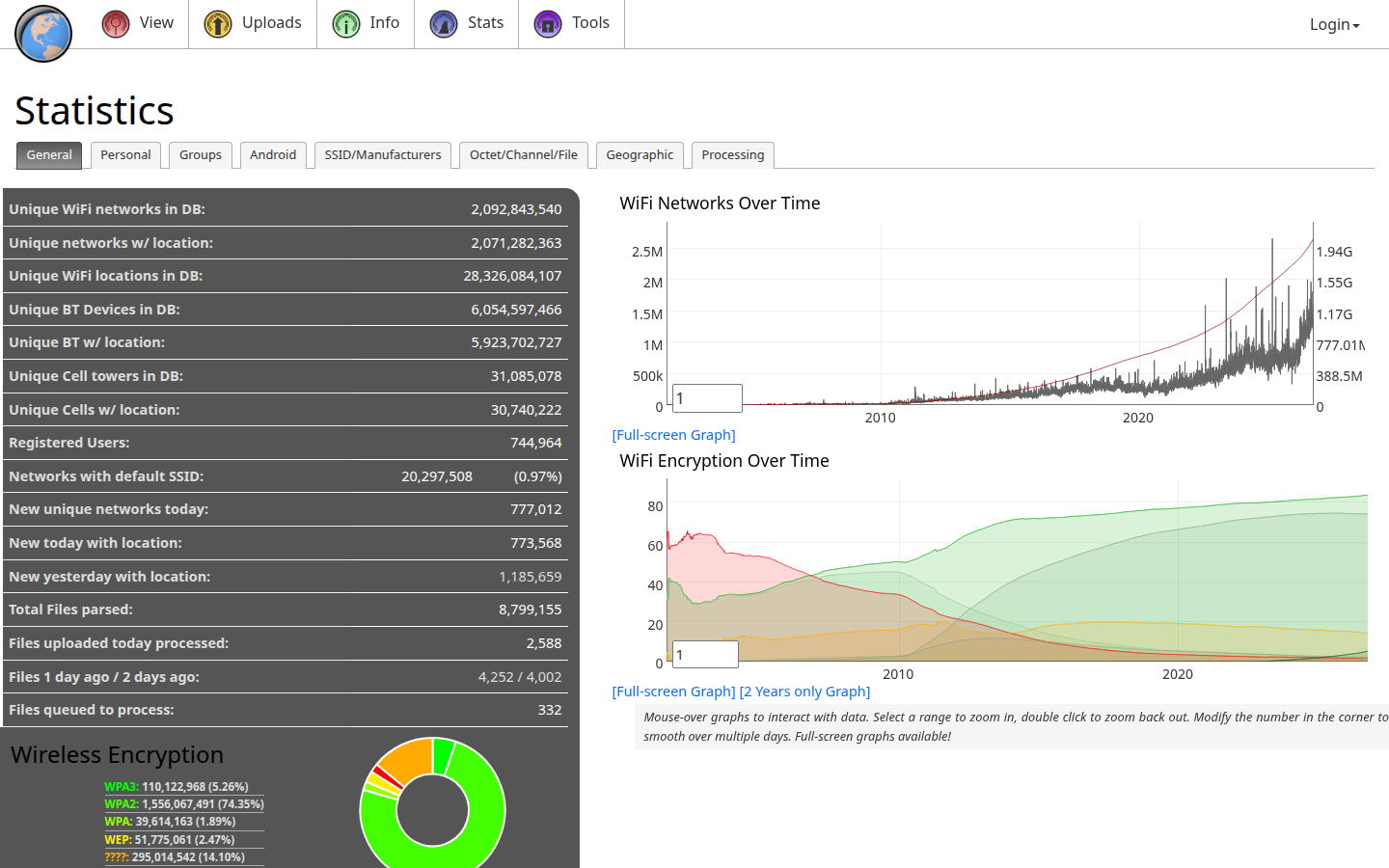Click the green Info icon
Image resolution: width=1389 pixels, height=868 pixels.
click(x=346, y=23)
